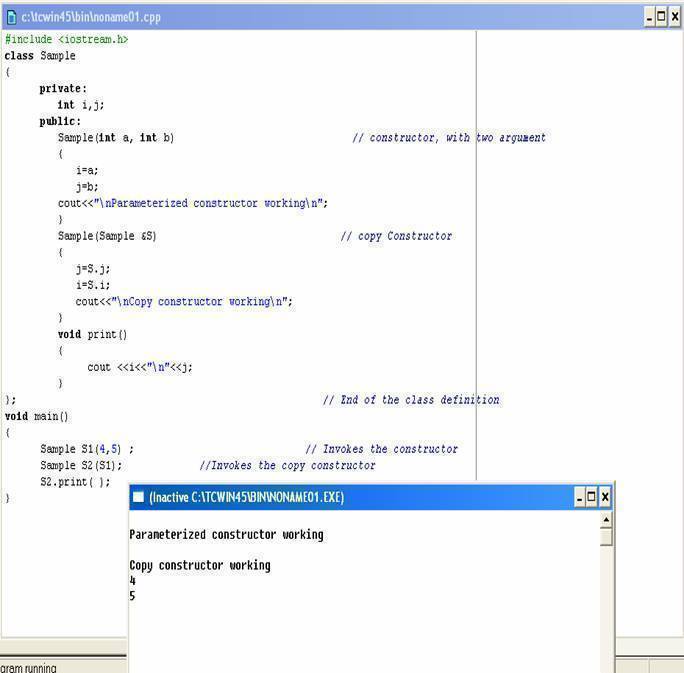Click the 'public:' keyword line
The image size is (684, 673).
pos(60,121)
